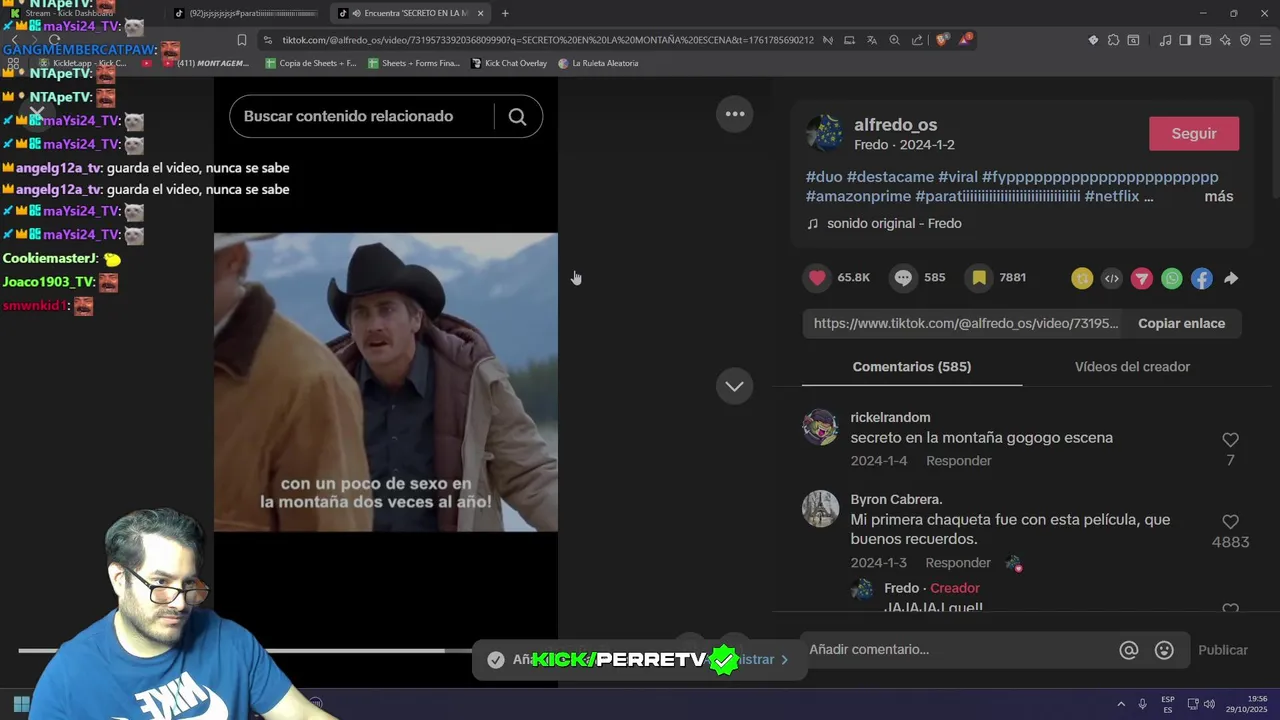Go to next video with down chevron
The height and width of the screenshot is (720, 1280).
pos(735,386)
